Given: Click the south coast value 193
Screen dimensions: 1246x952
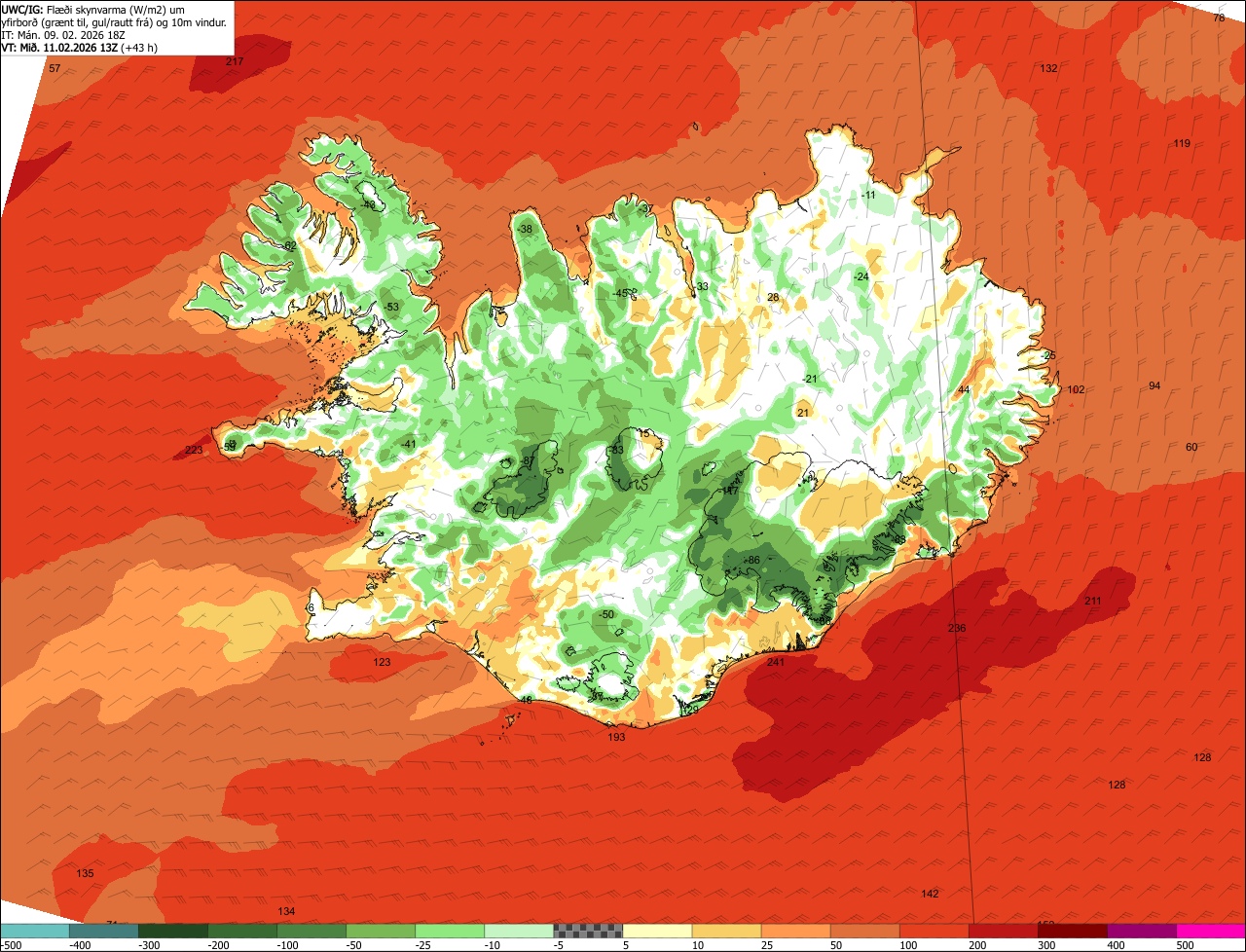Looking at the screenshot, I should [x=616, y=738].
